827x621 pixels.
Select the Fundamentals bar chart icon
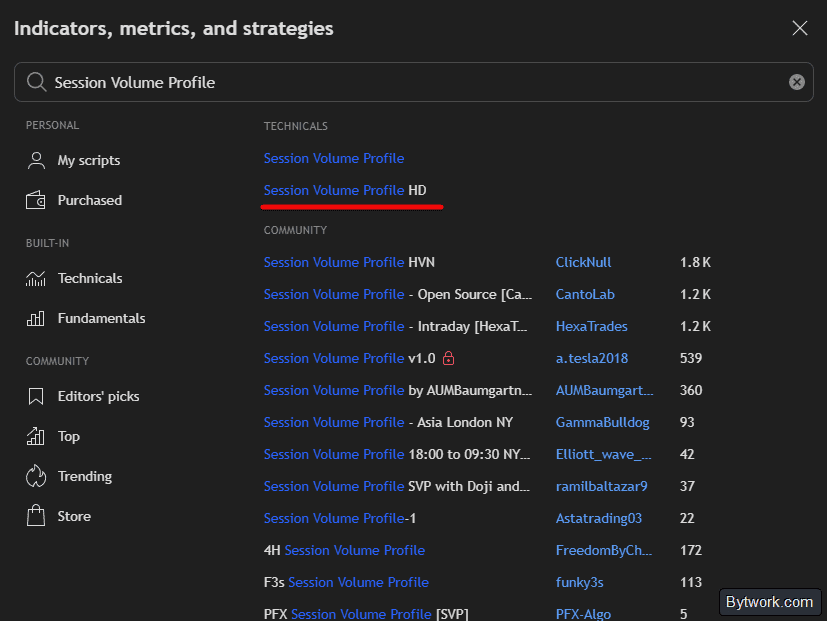click(x=36, y=318)
